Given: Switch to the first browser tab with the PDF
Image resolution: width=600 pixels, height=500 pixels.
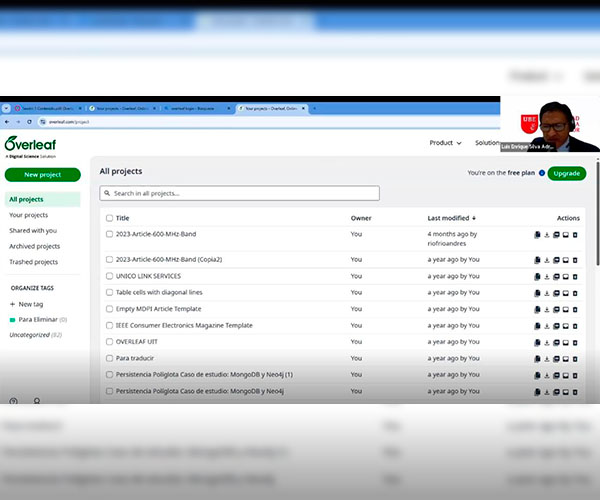Looking at the screenshot, I should pos(48,109).
